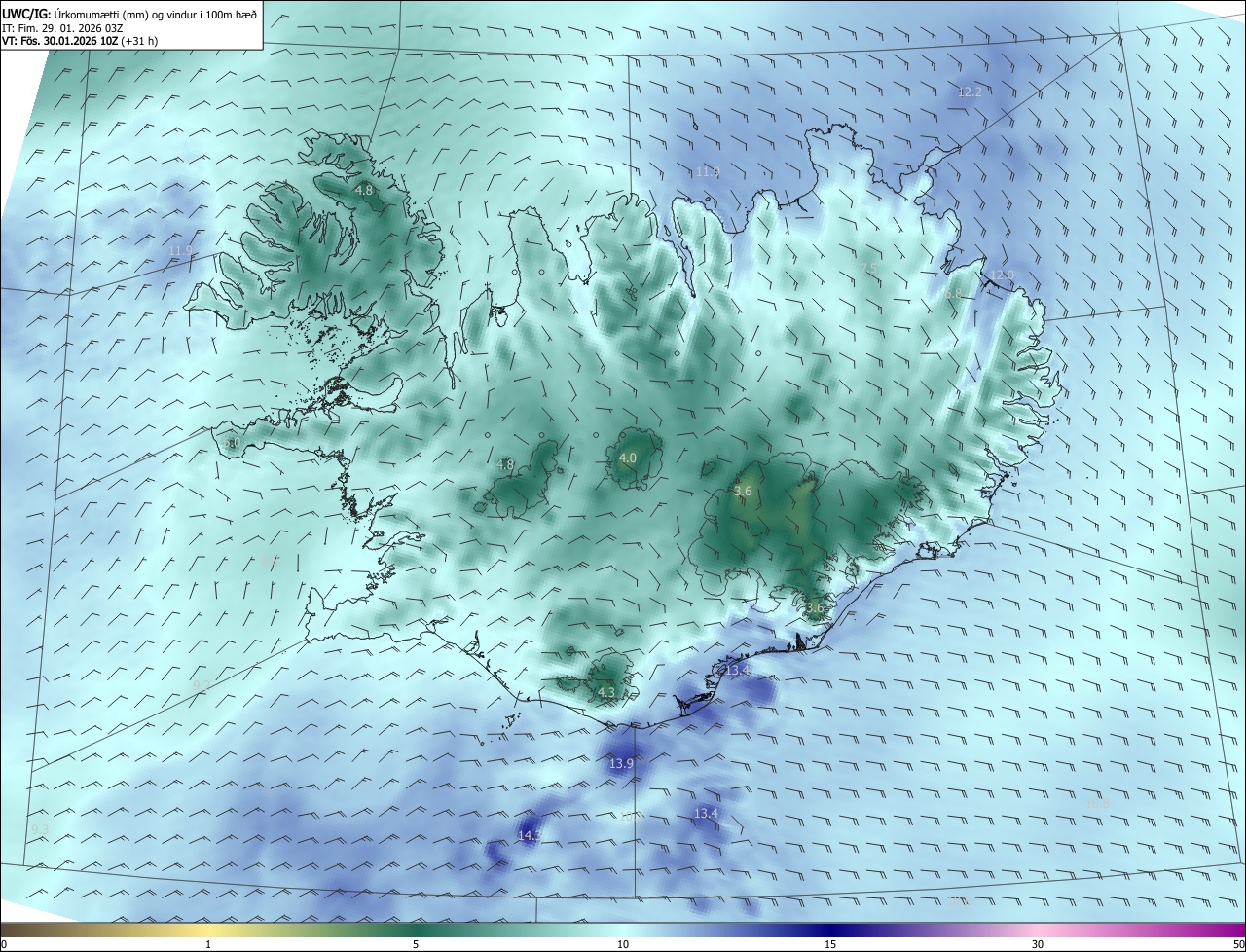
Task: Click the colorbar tick label 10
Action: pyautogui.click(x=623, y=944)
